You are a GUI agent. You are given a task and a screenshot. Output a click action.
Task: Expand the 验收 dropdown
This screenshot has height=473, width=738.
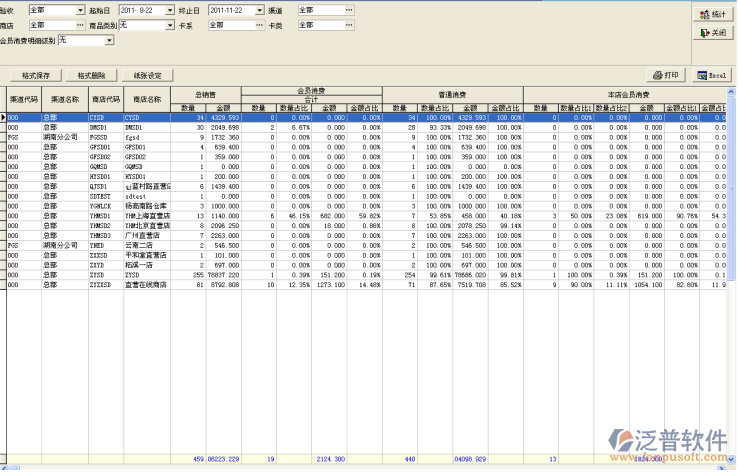tap(81, 10)
